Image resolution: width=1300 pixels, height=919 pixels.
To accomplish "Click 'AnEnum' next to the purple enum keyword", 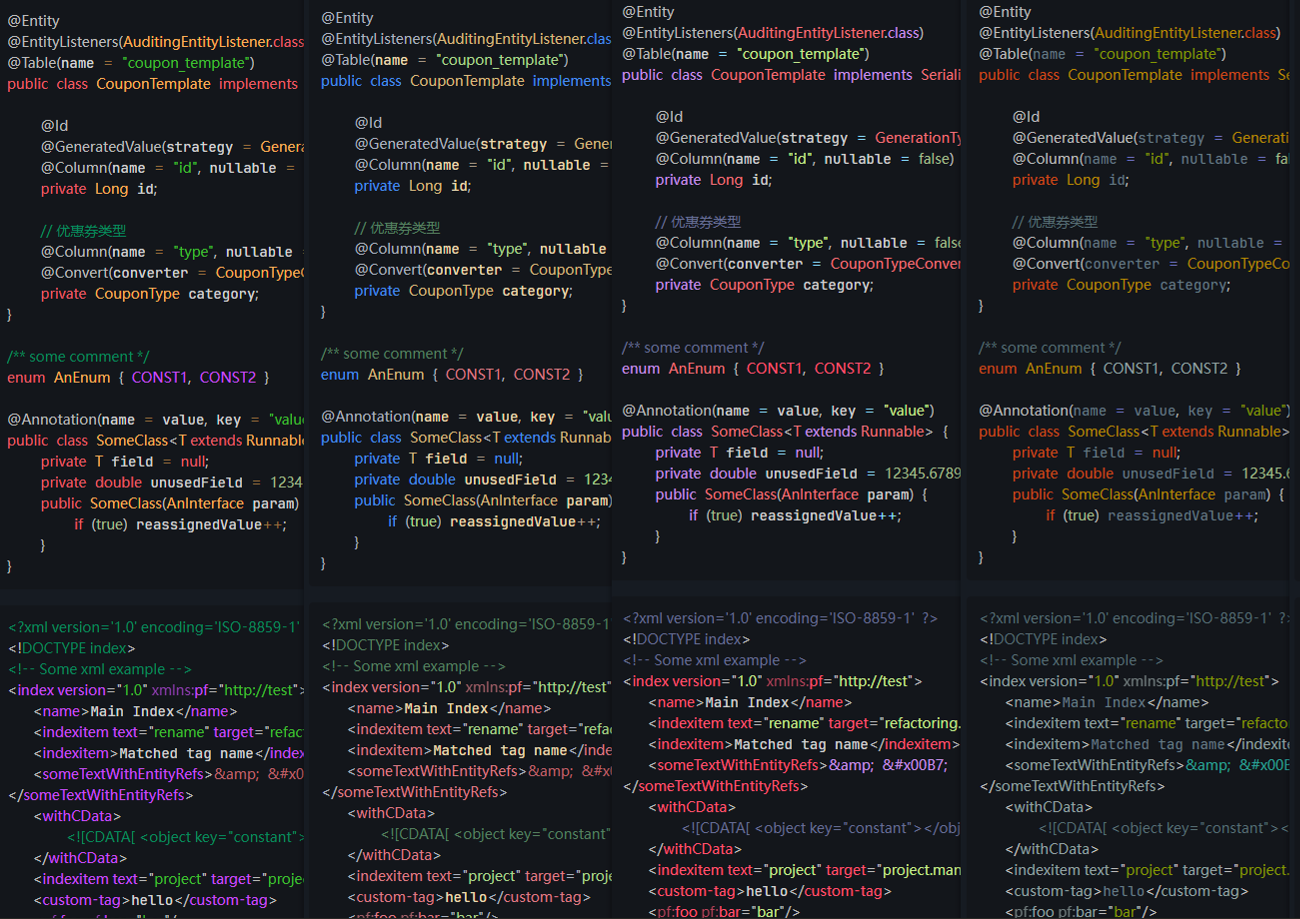I will 696,369.
